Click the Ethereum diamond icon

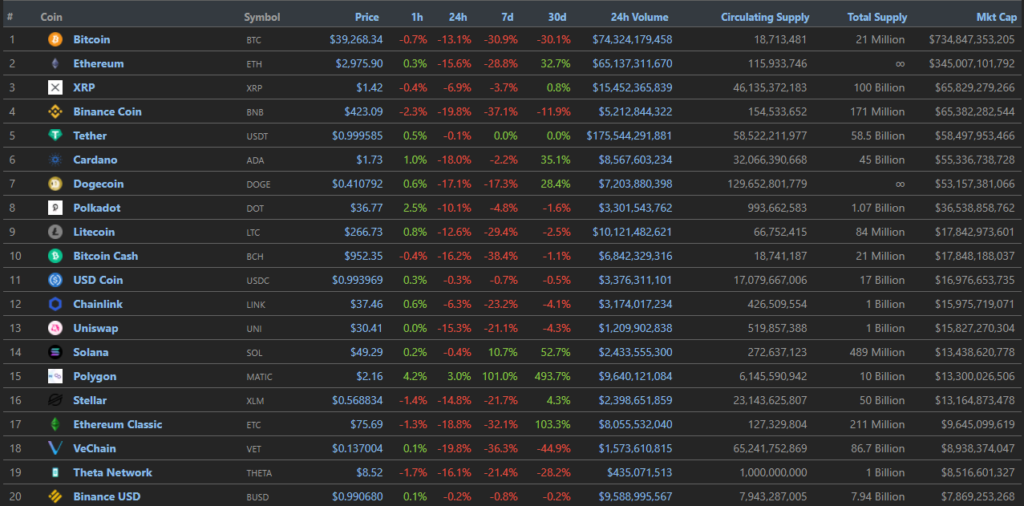(55, 64)
